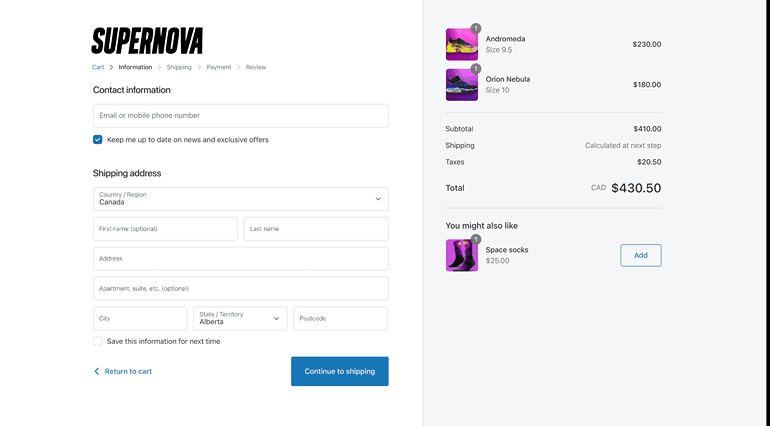This screenshot has height=426, width=770.
Task: Click the Size 10 label
Action: coord(497,90)
